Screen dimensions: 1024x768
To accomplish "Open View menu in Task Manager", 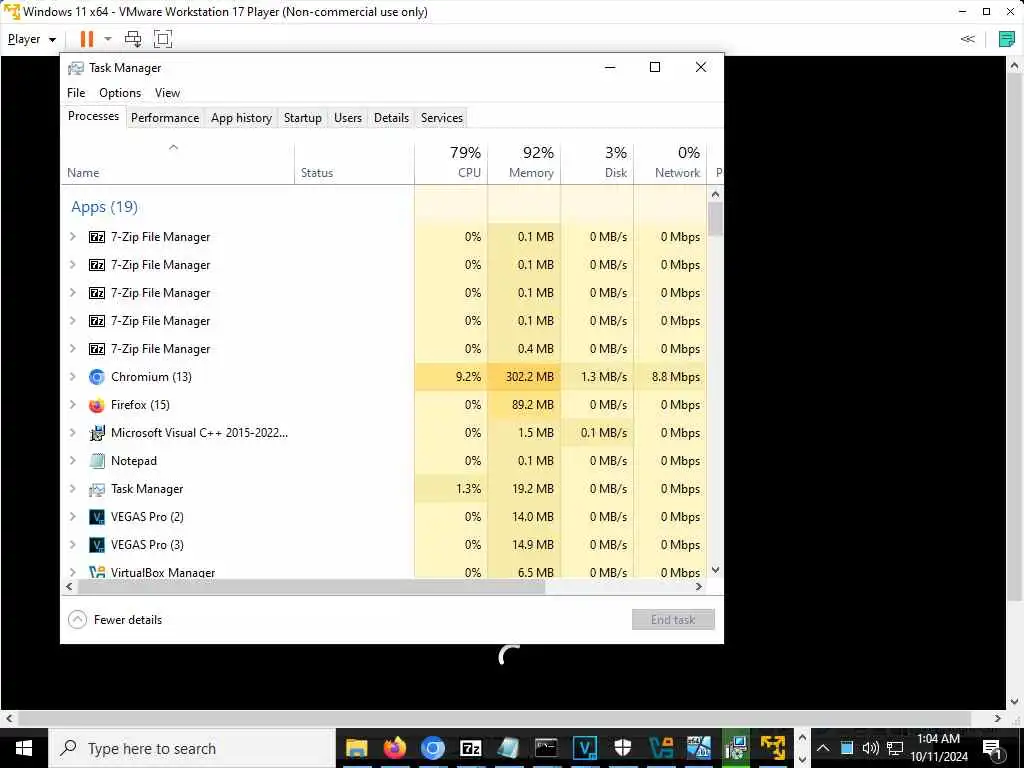I will pos(167,93).
